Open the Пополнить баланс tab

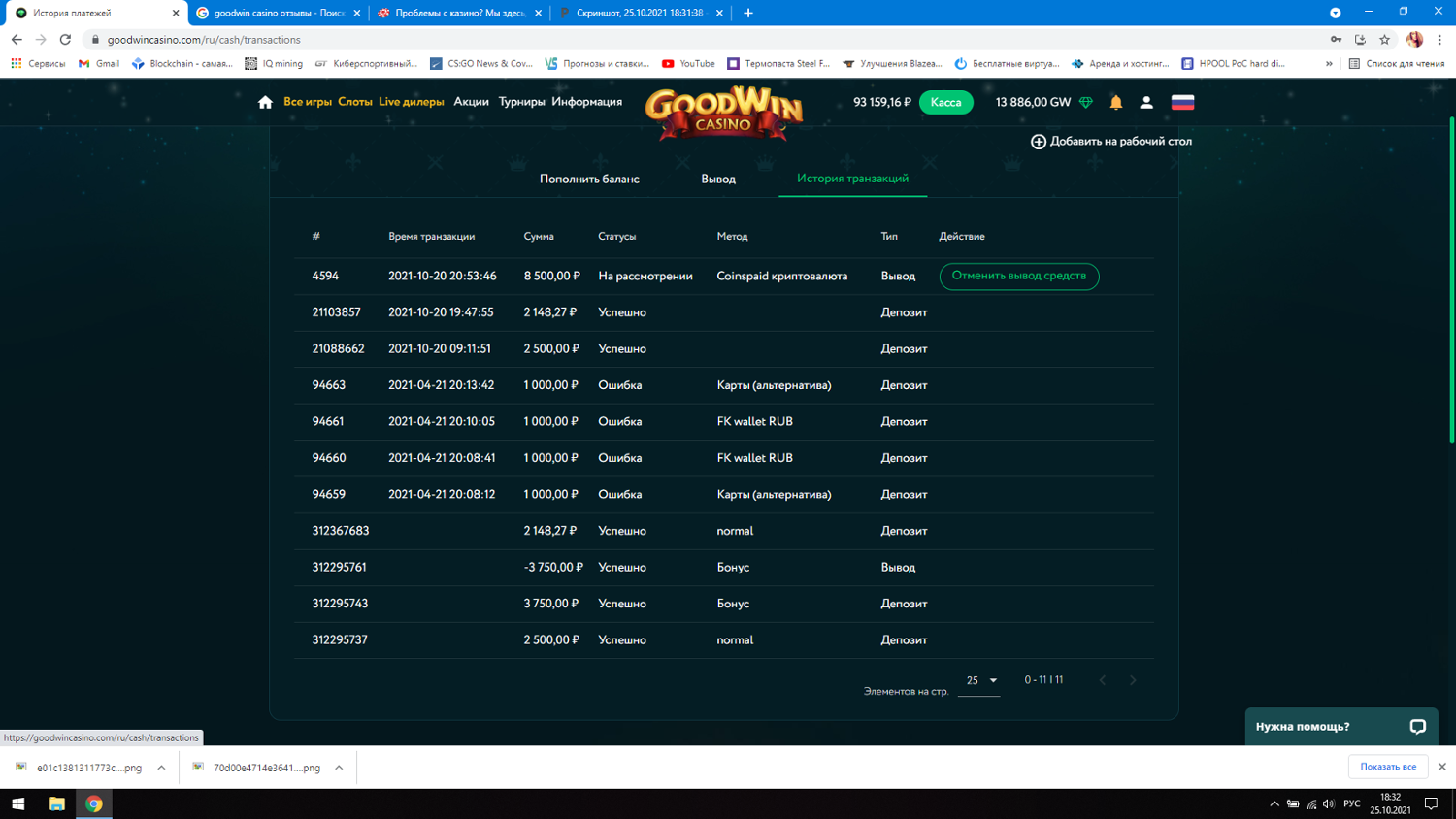pos(589,179)
